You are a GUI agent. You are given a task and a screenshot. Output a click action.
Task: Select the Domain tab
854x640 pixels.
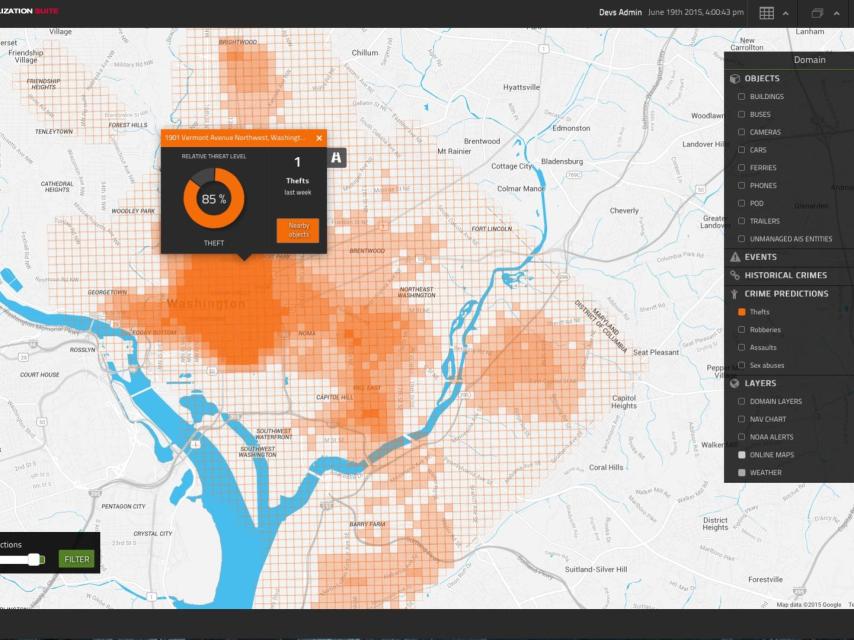(x=812, y=60)
